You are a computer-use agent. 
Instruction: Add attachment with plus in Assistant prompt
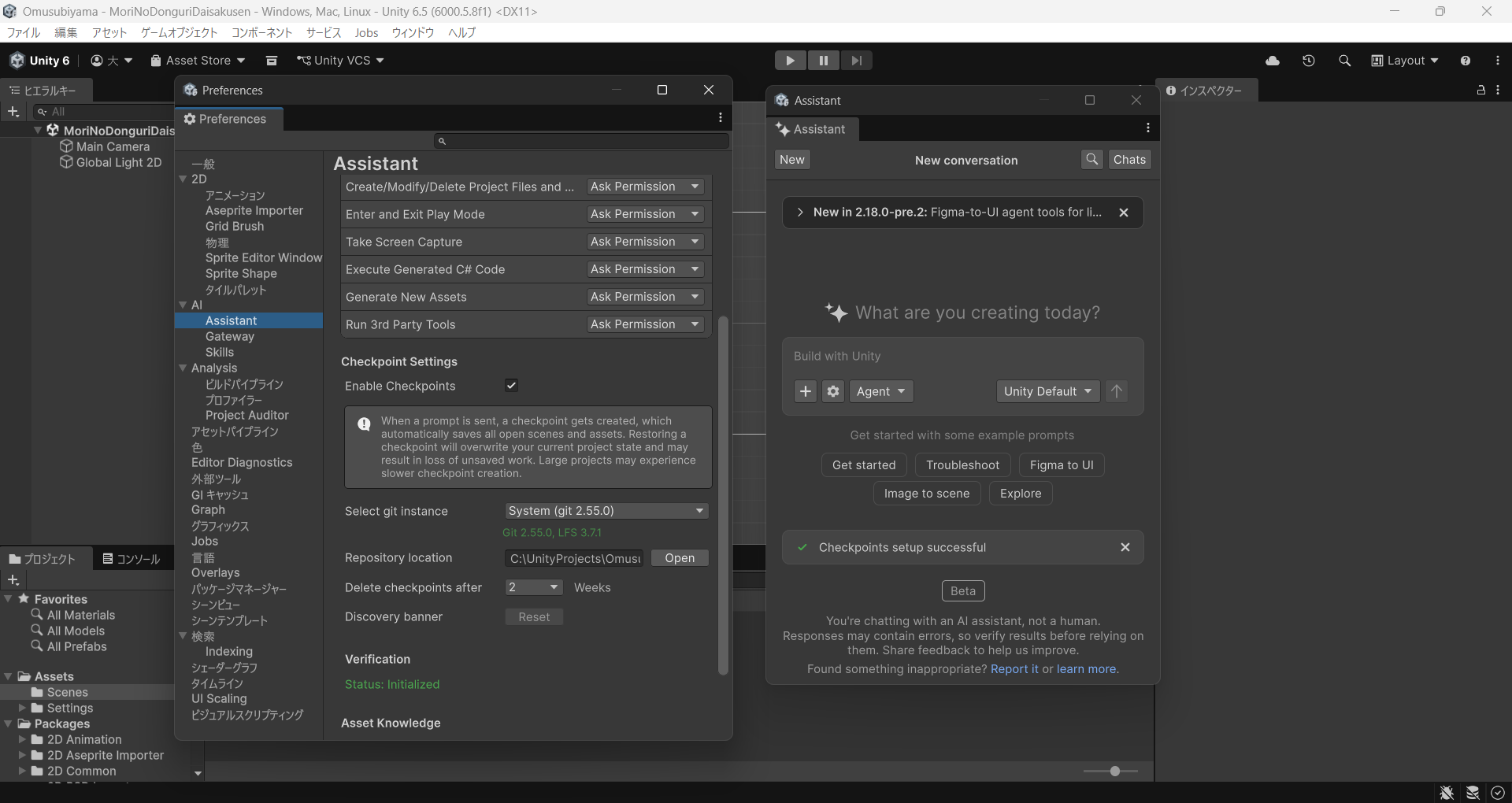(x=806, y=391)
